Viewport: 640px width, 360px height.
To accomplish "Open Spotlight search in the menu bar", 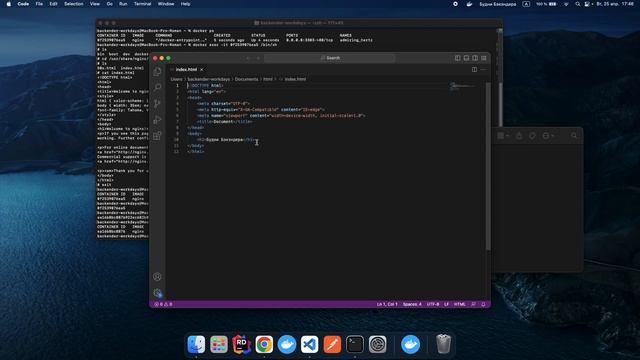I will [578, 4].
